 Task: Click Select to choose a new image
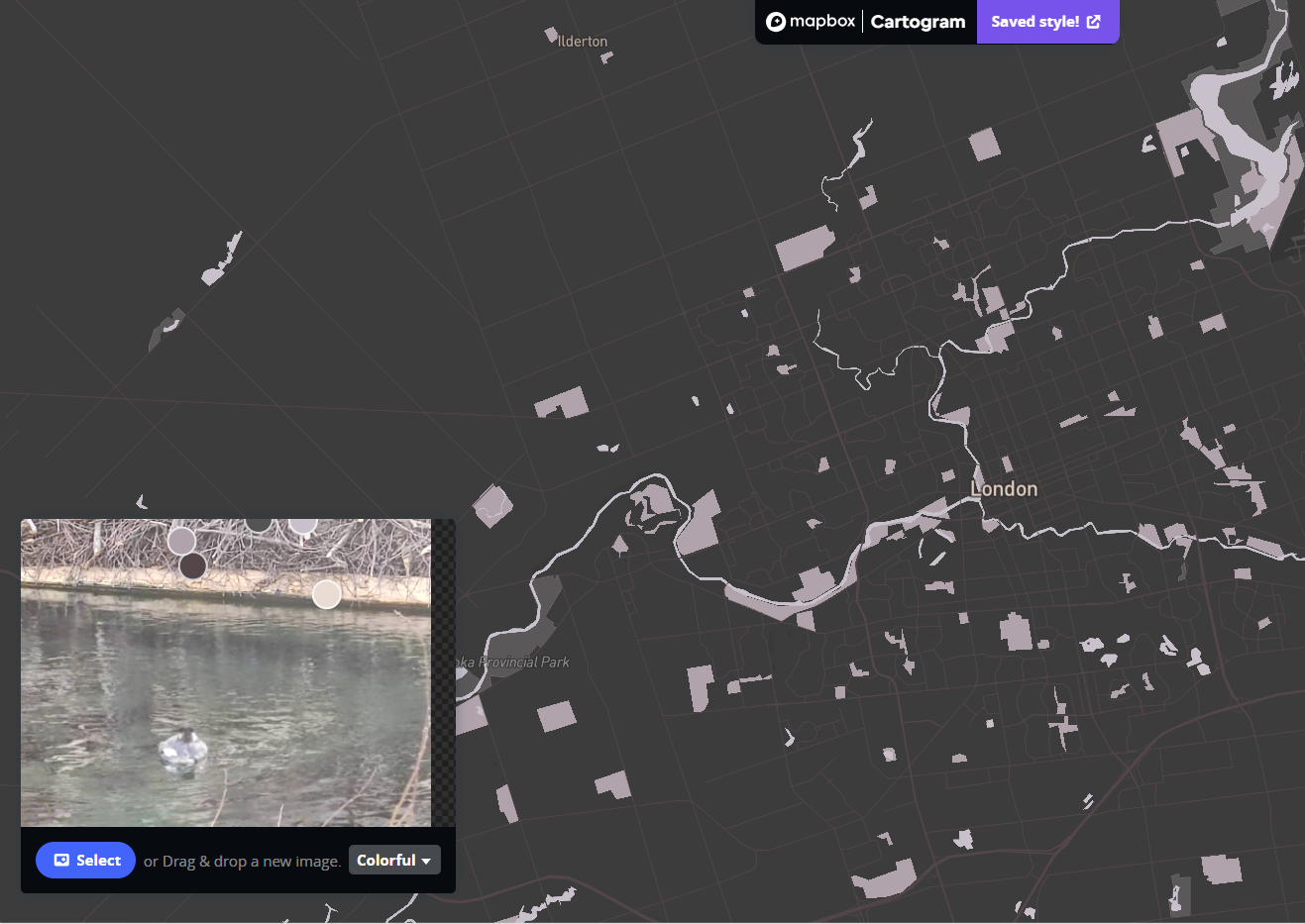(85, 860)
